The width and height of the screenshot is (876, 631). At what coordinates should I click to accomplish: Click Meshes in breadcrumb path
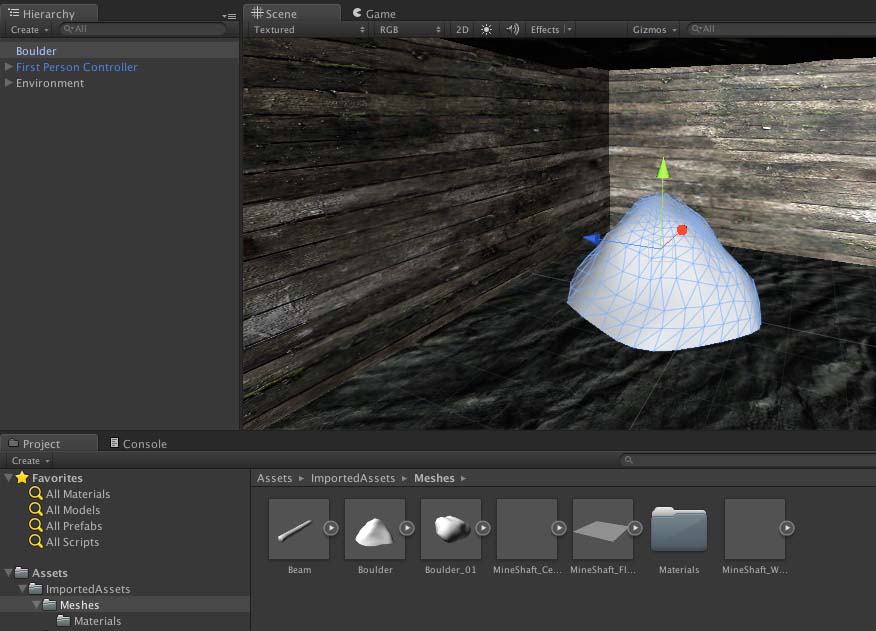coord(434,478)
